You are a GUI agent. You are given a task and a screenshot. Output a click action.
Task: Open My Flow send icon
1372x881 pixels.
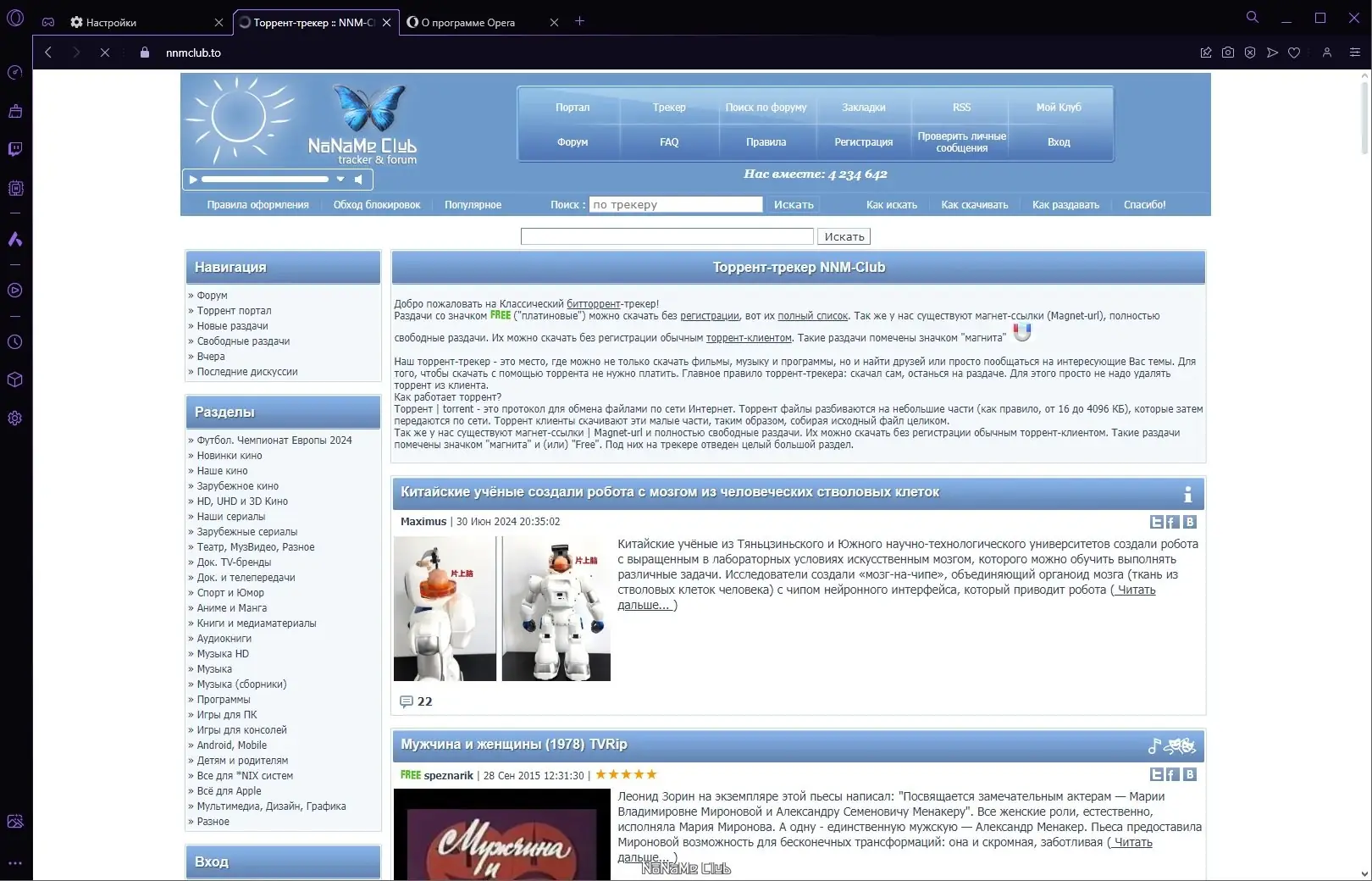pyautogui.click(x=1272, y=53)
